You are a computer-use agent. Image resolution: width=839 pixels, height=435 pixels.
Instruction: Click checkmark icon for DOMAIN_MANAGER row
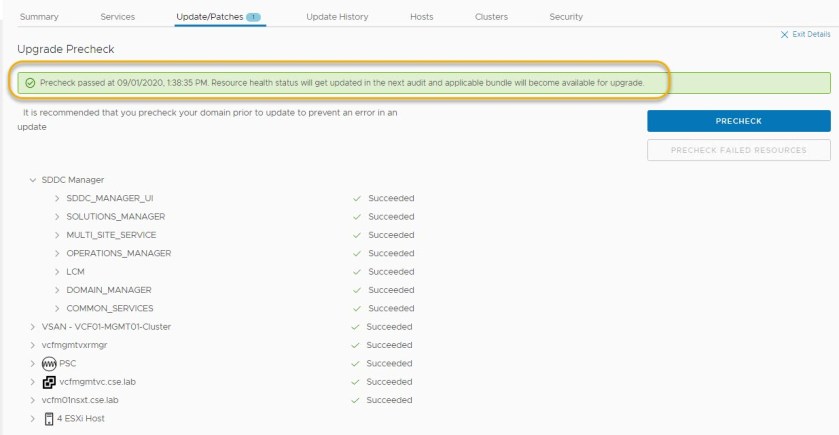point(357,290)
